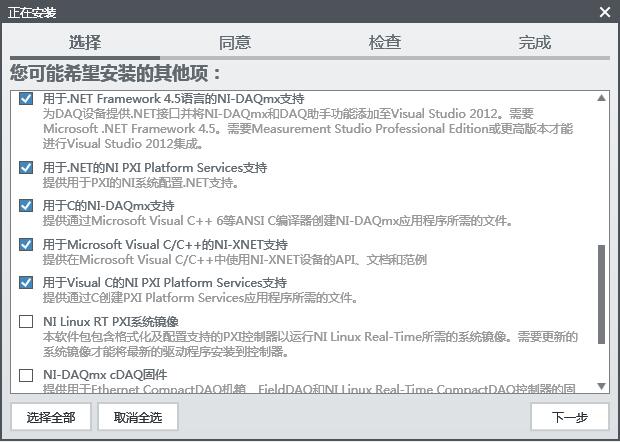The width and height of the screenshot is (620, 442).
Task: Check the NI Linux RT PXI系统镜像 checkbox
Action: [x=26, y=321]
